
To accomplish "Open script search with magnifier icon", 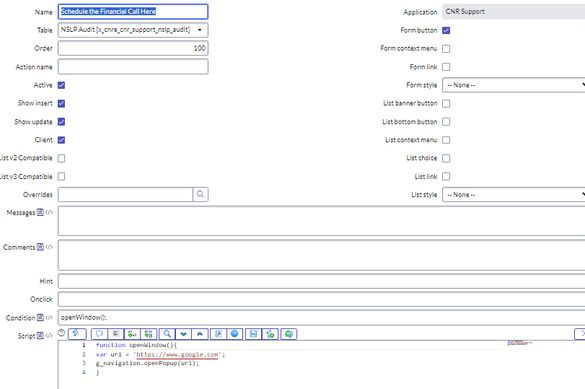I will [167, 334].
